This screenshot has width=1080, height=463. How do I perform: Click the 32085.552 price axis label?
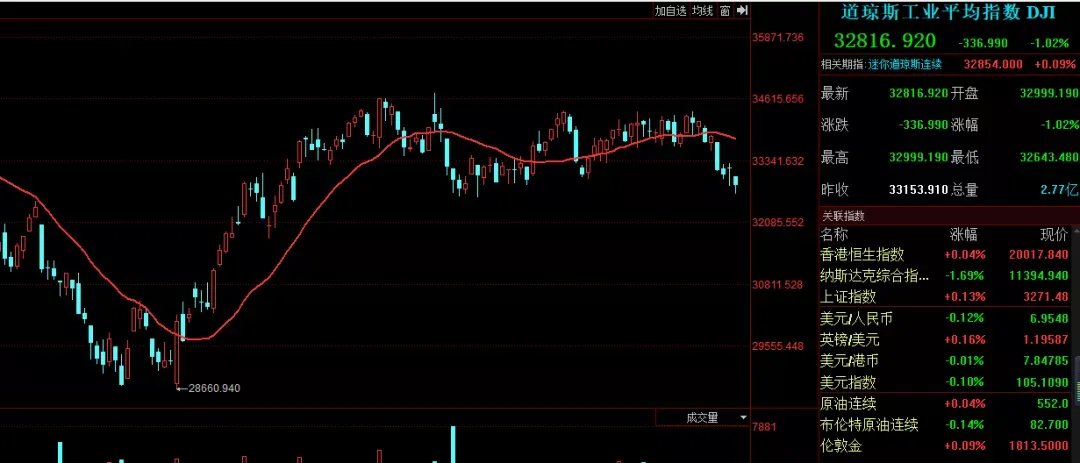[778, 223]
